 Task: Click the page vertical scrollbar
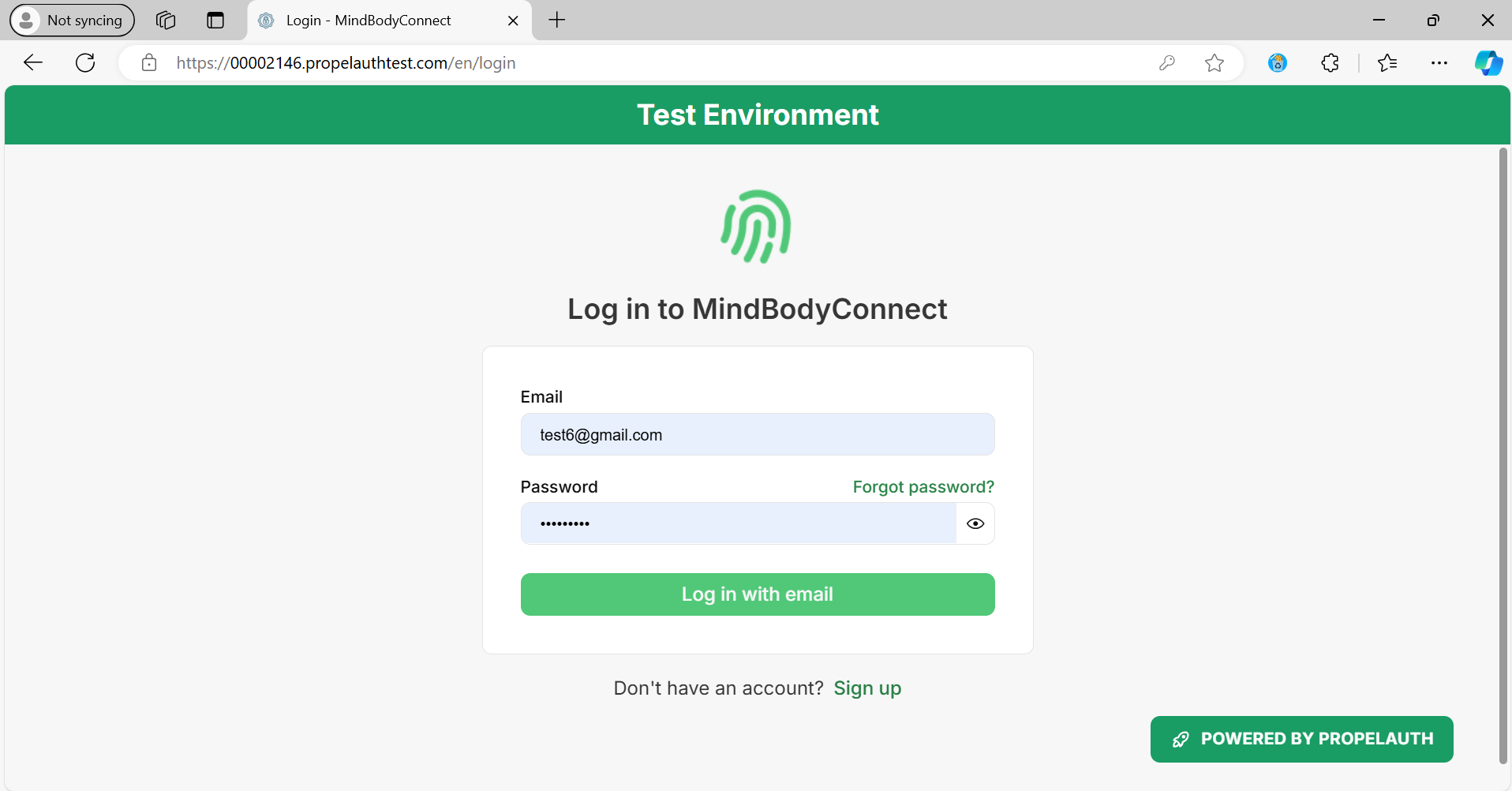[x=1503, y=455]
